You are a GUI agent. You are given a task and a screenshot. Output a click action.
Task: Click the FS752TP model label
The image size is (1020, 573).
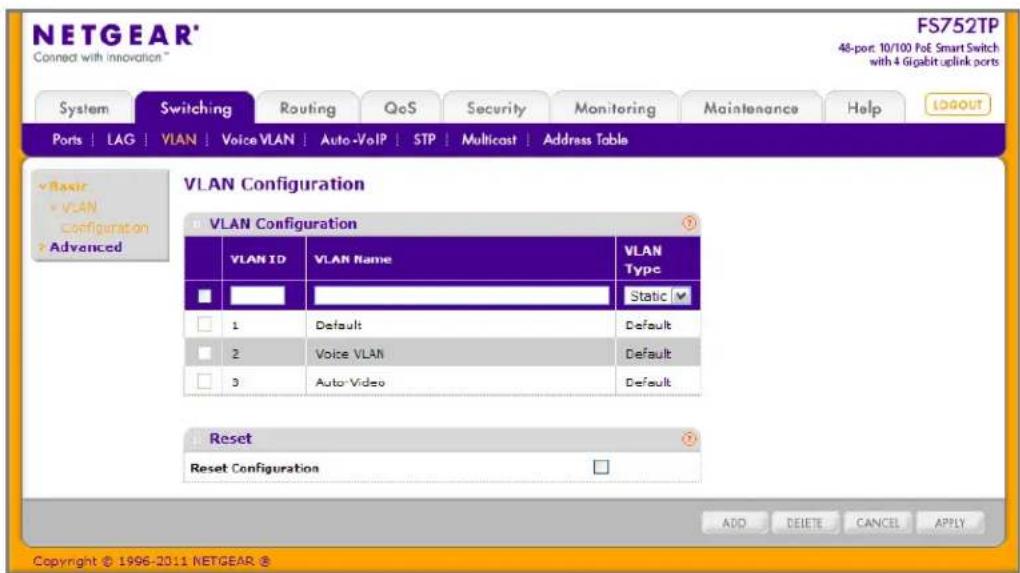(957, 26)
